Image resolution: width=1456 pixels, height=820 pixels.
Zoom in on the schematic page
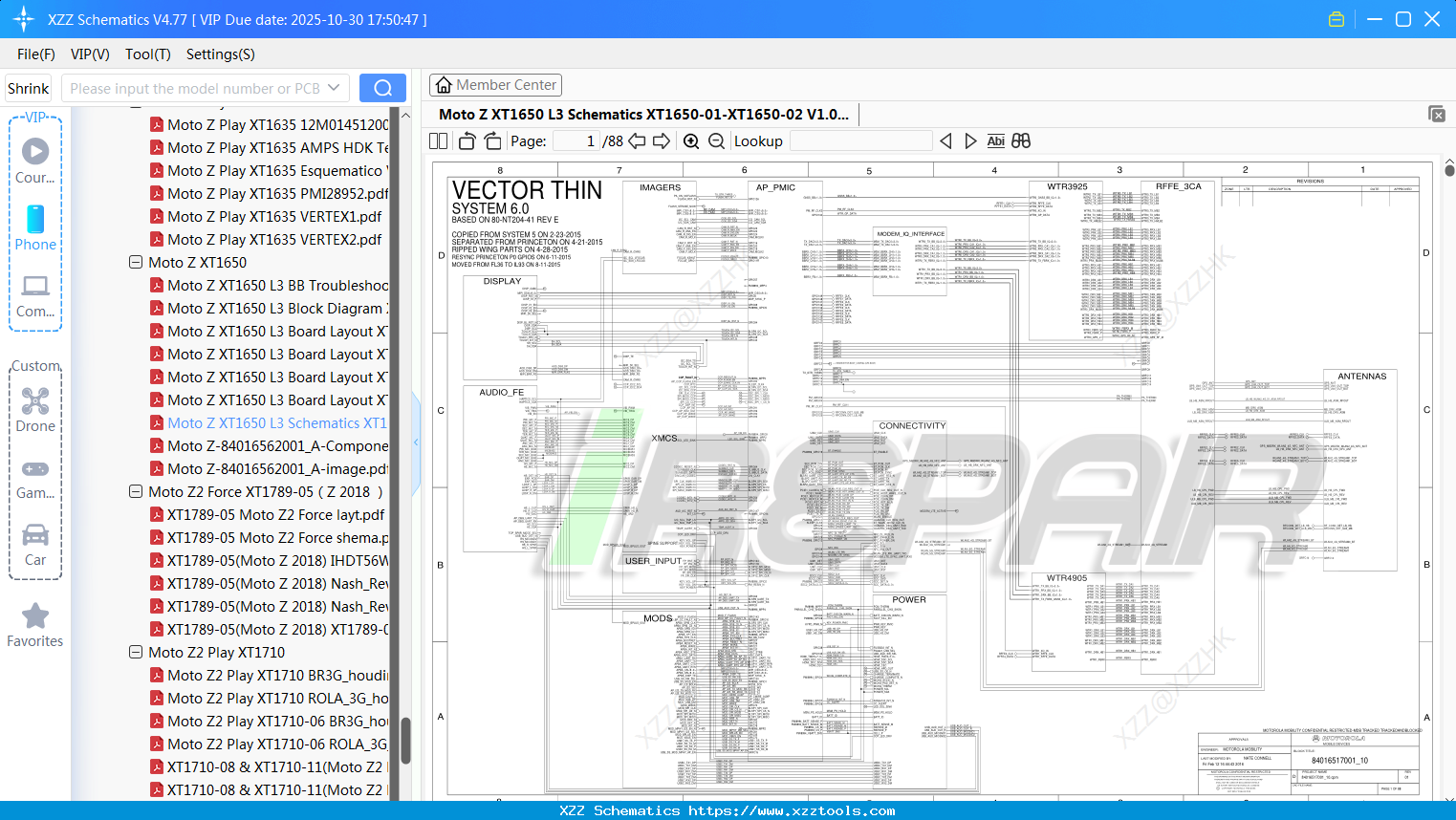(690, 140)
